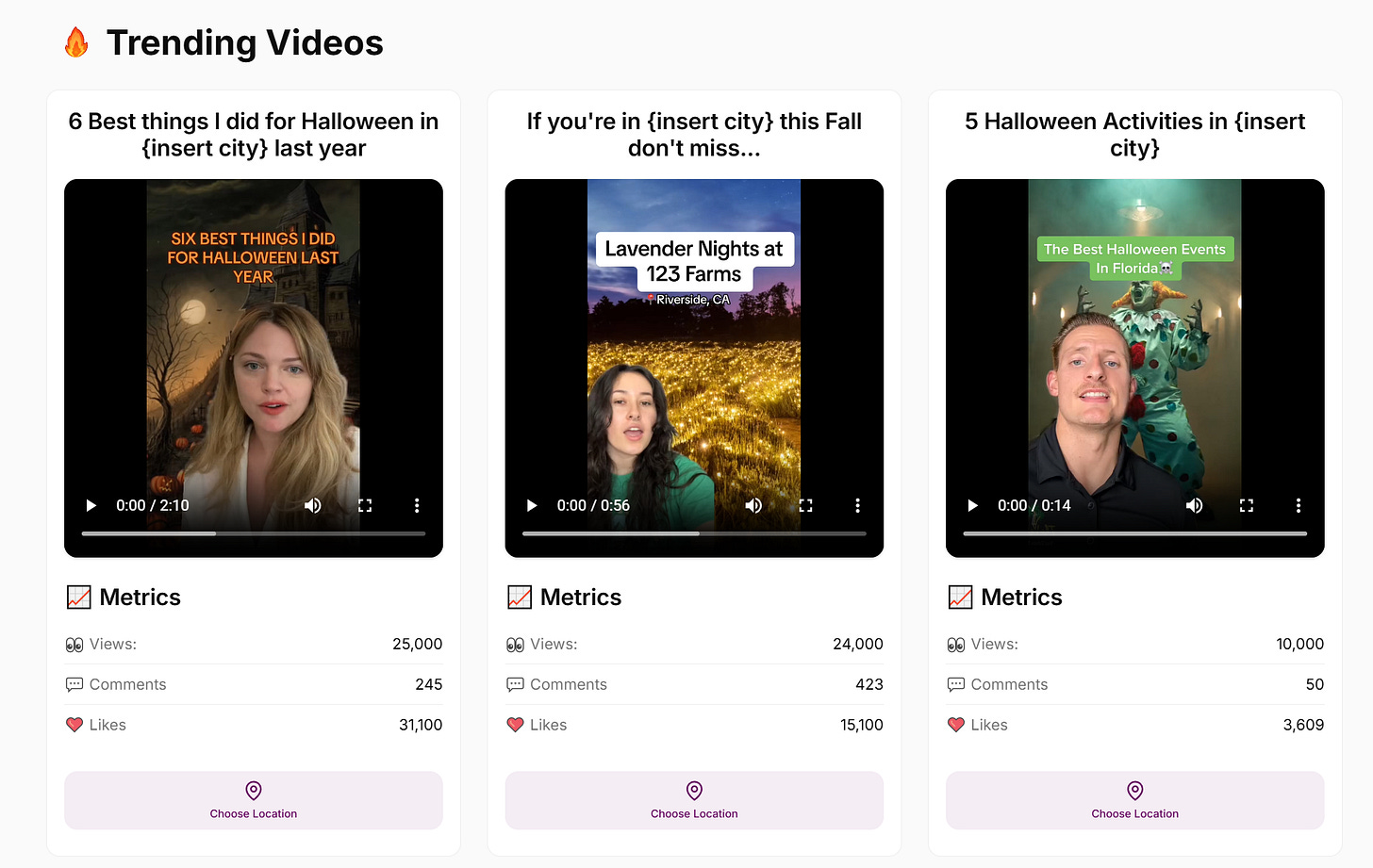Click the 0:00 / 0:14 time display
Viewport: 1373px width, 868px height.
click(x=1034, y=505)
